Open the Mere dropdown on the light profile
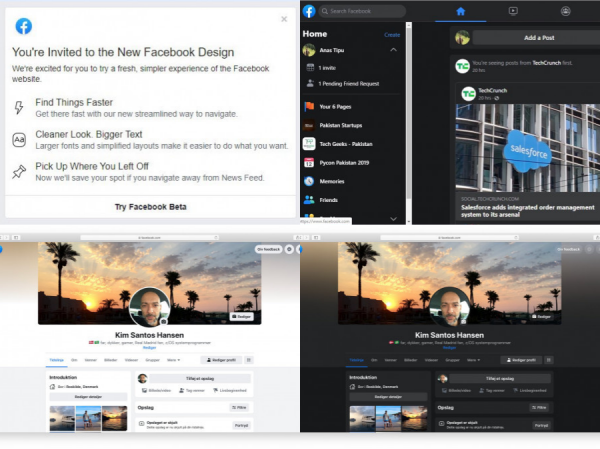Viewport: 600px width, 449px height. (173, 360)
